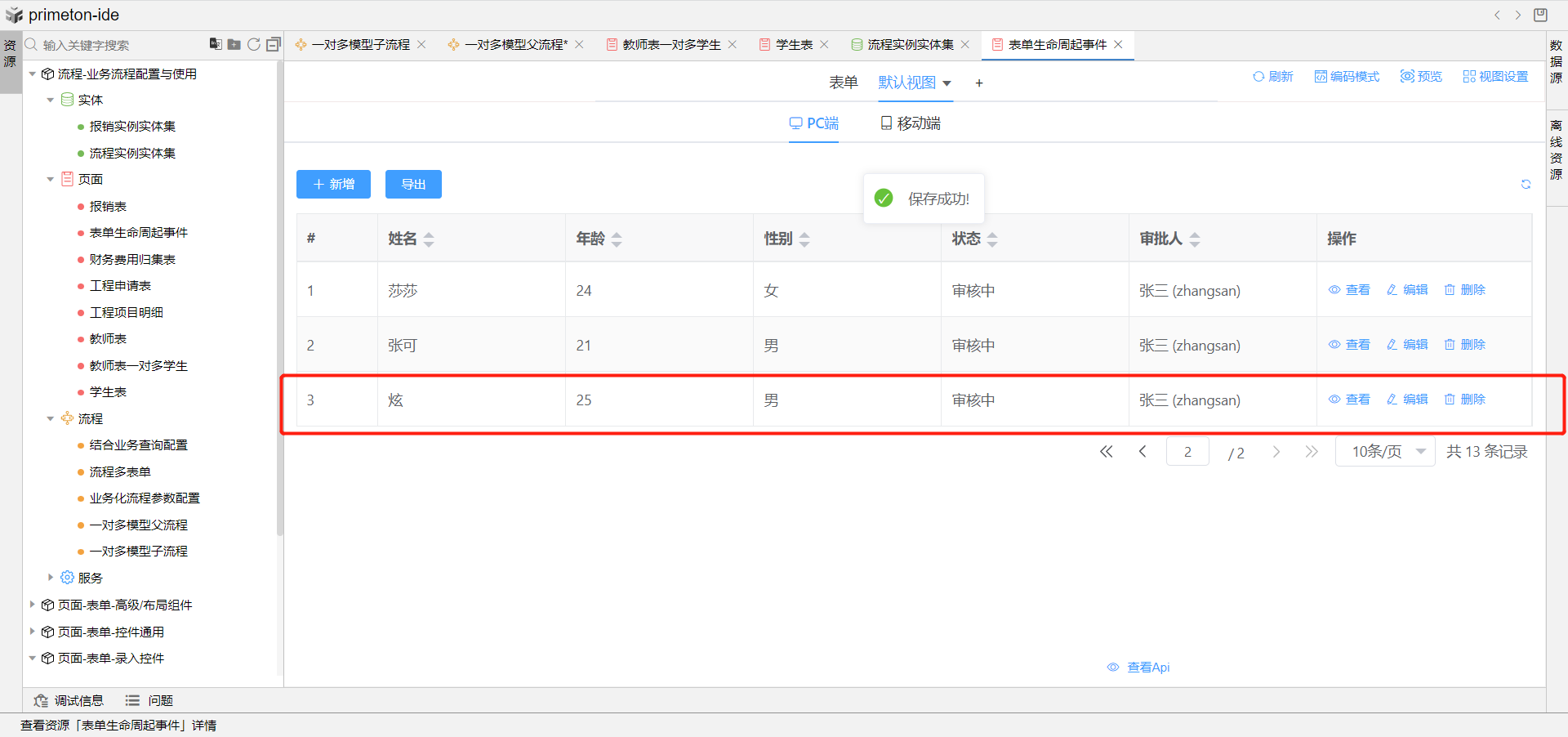Open the 默认视图 view dropdown

[x=915, y=83]
